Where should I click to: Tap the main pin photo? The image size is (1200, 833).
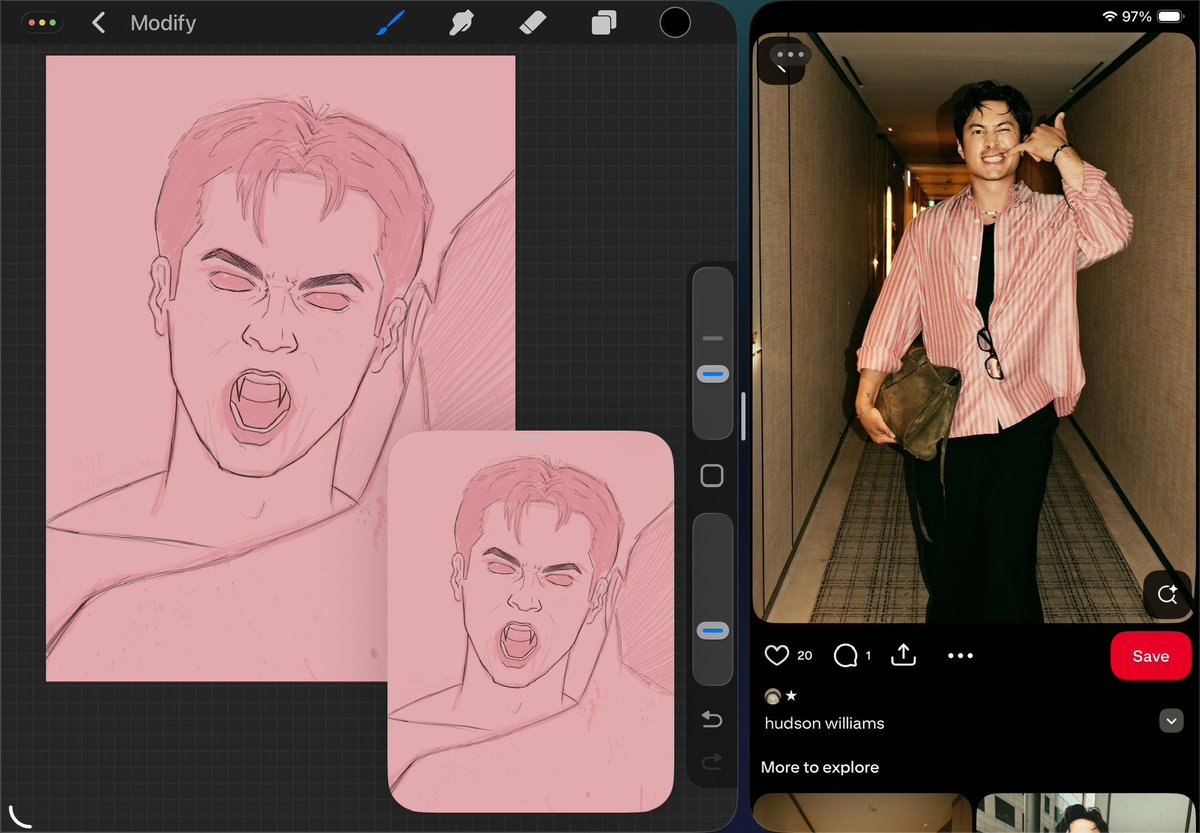[x=972, y=327]
